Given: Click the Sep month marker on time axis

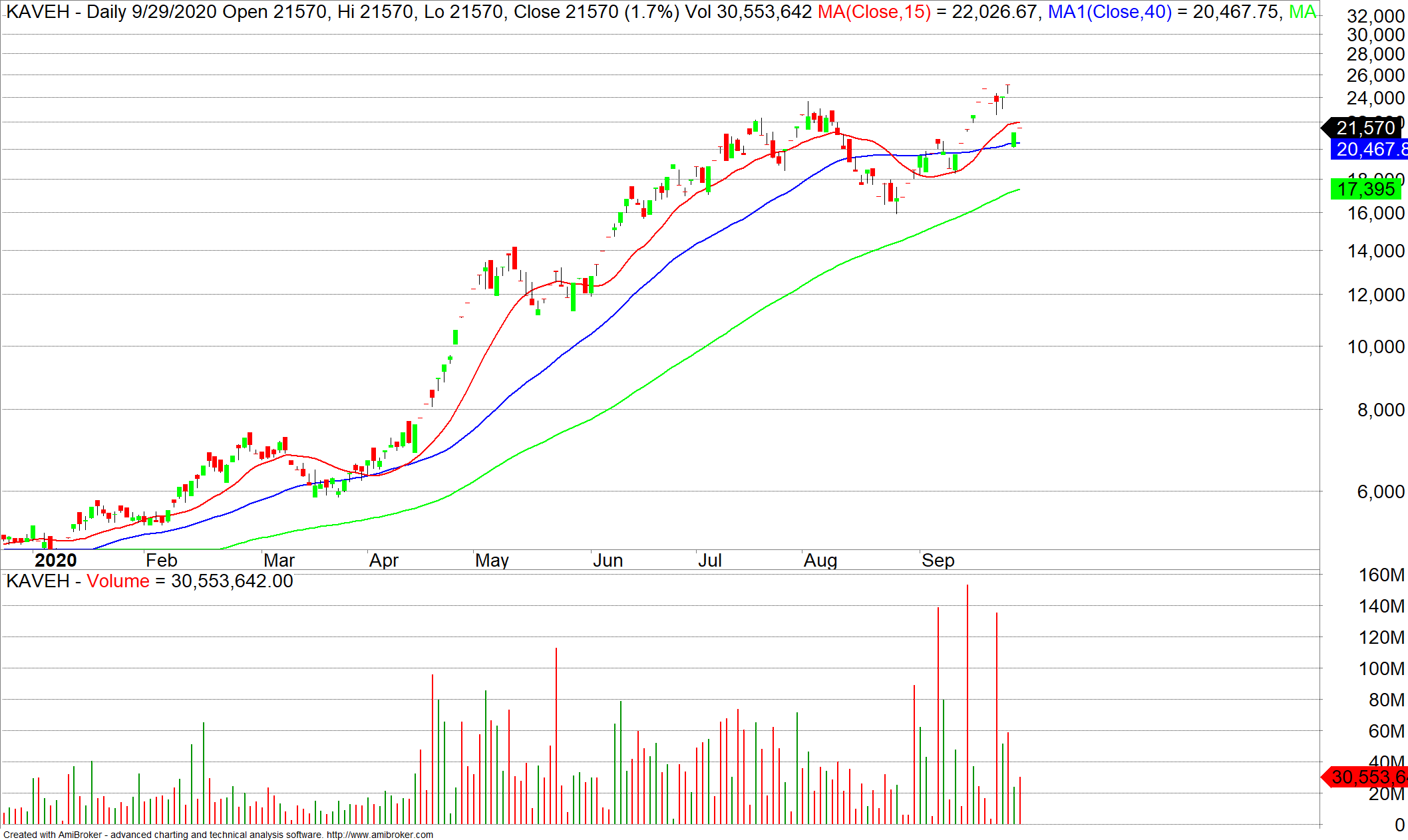Looking at the screenshot, I should point(938,560).
